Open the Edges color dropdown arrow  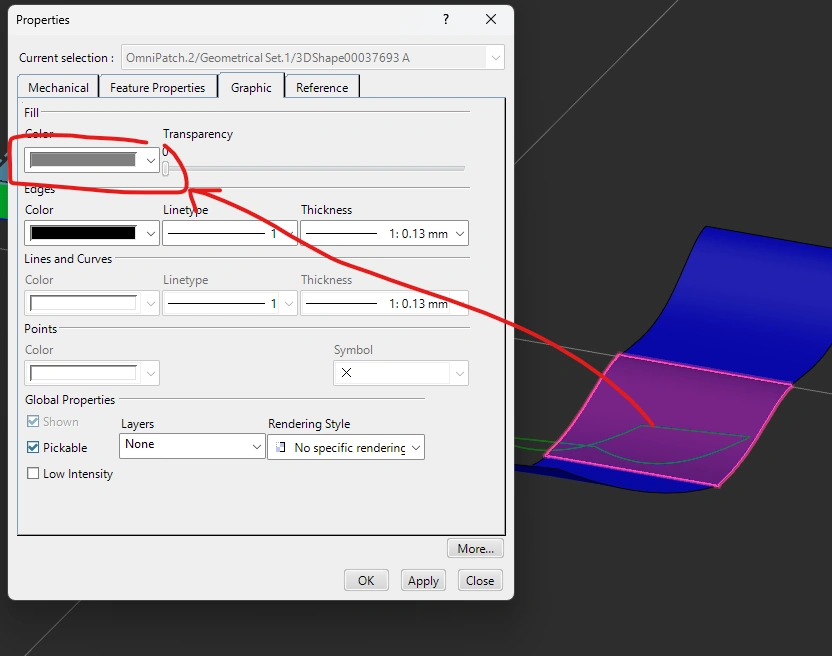click(x=151, y=234)
